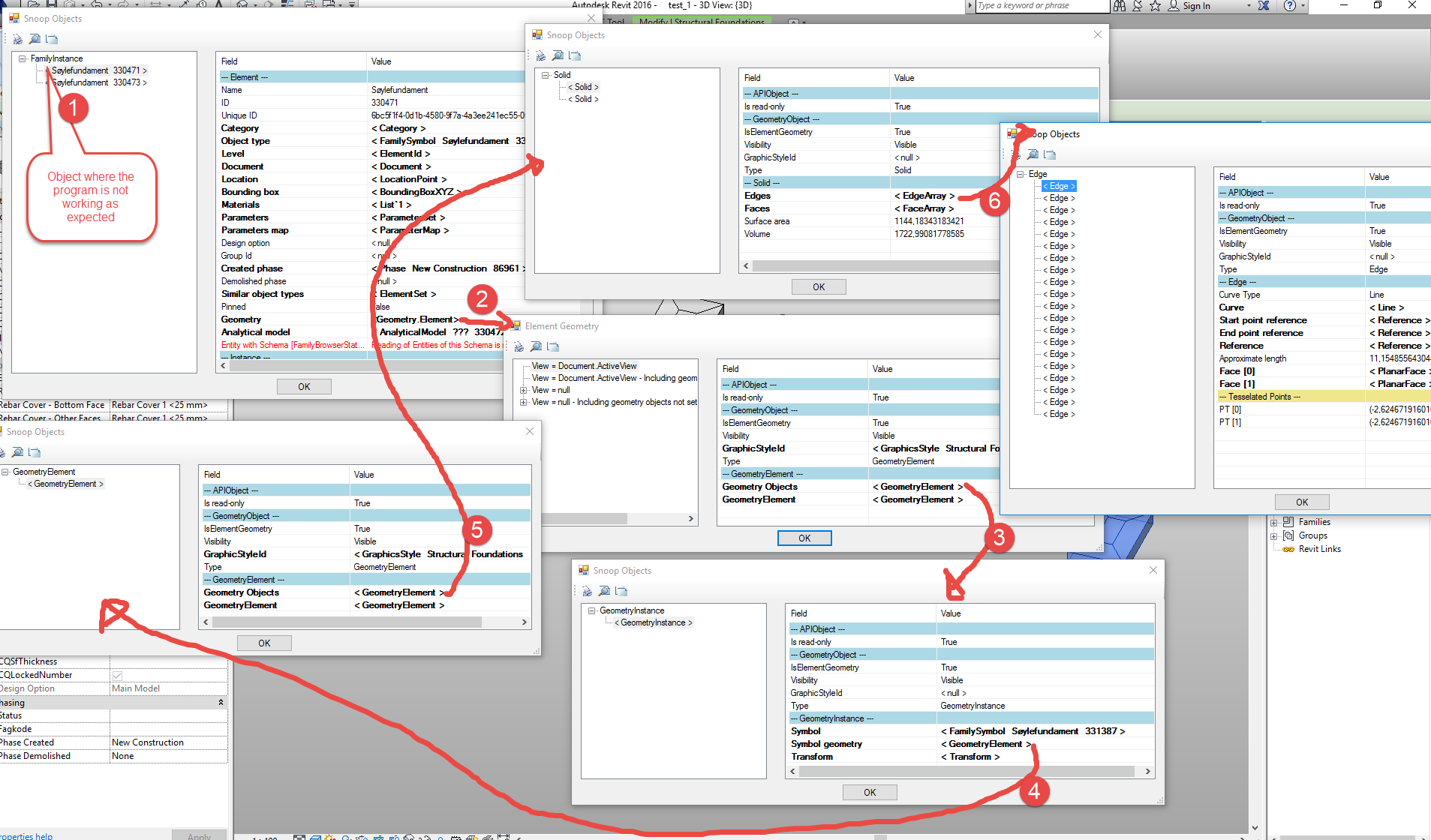
Task: Open the Default 3D View (home icon)
Action: pyautogui.click(x=241, y=4)
